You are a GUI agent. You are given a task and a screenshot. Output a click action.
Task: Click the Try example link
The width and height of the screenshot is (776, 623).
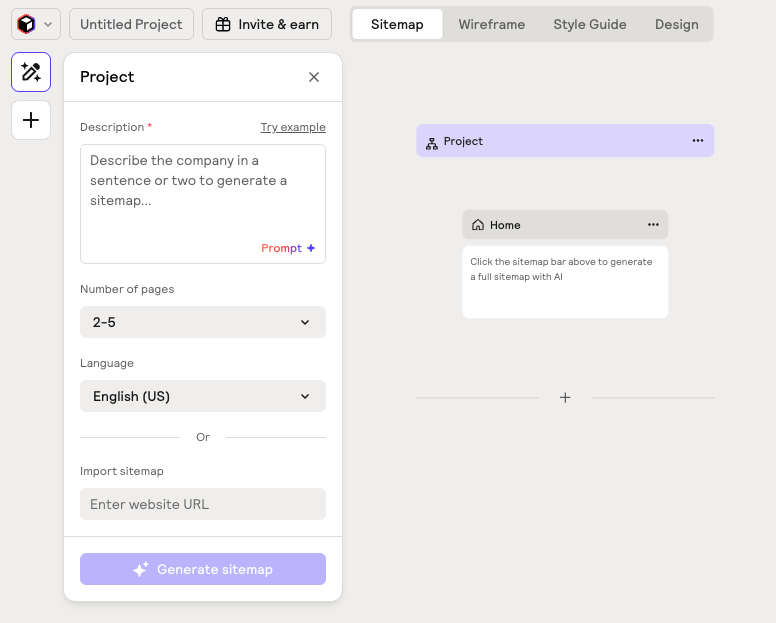(293, 127)
